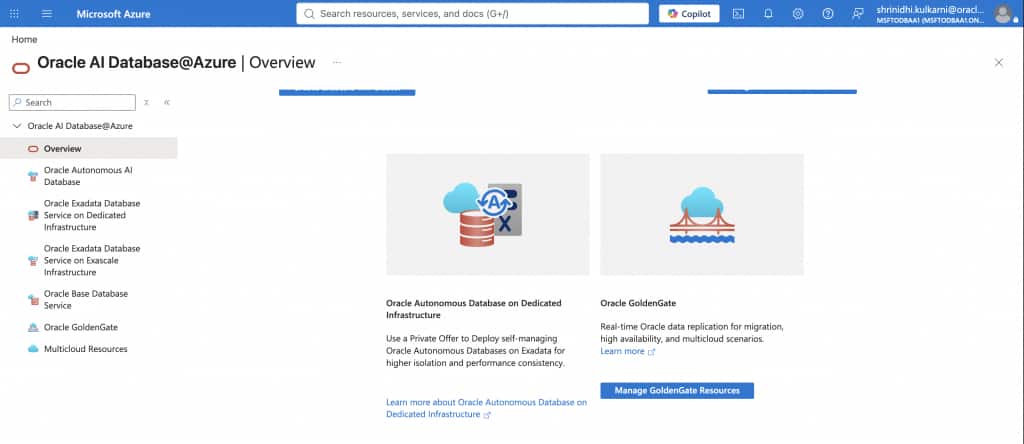Open the Azure portal hamburger menu
The image size is (1024, 444).
pos(46,14)
